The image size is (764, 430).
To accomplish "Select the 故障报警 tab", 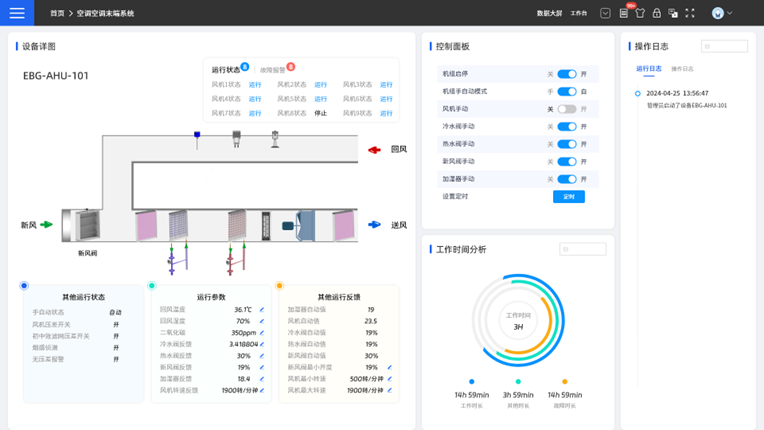I will pyautogui.click(x=273, y=70).
